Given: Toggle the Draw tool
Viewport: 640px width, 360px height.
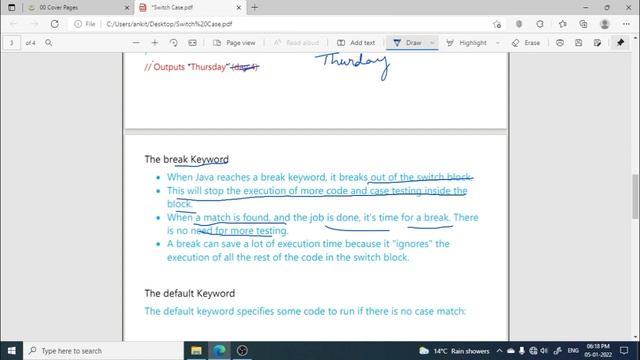Looking at the screenshot, I should (x=407, y=43).
